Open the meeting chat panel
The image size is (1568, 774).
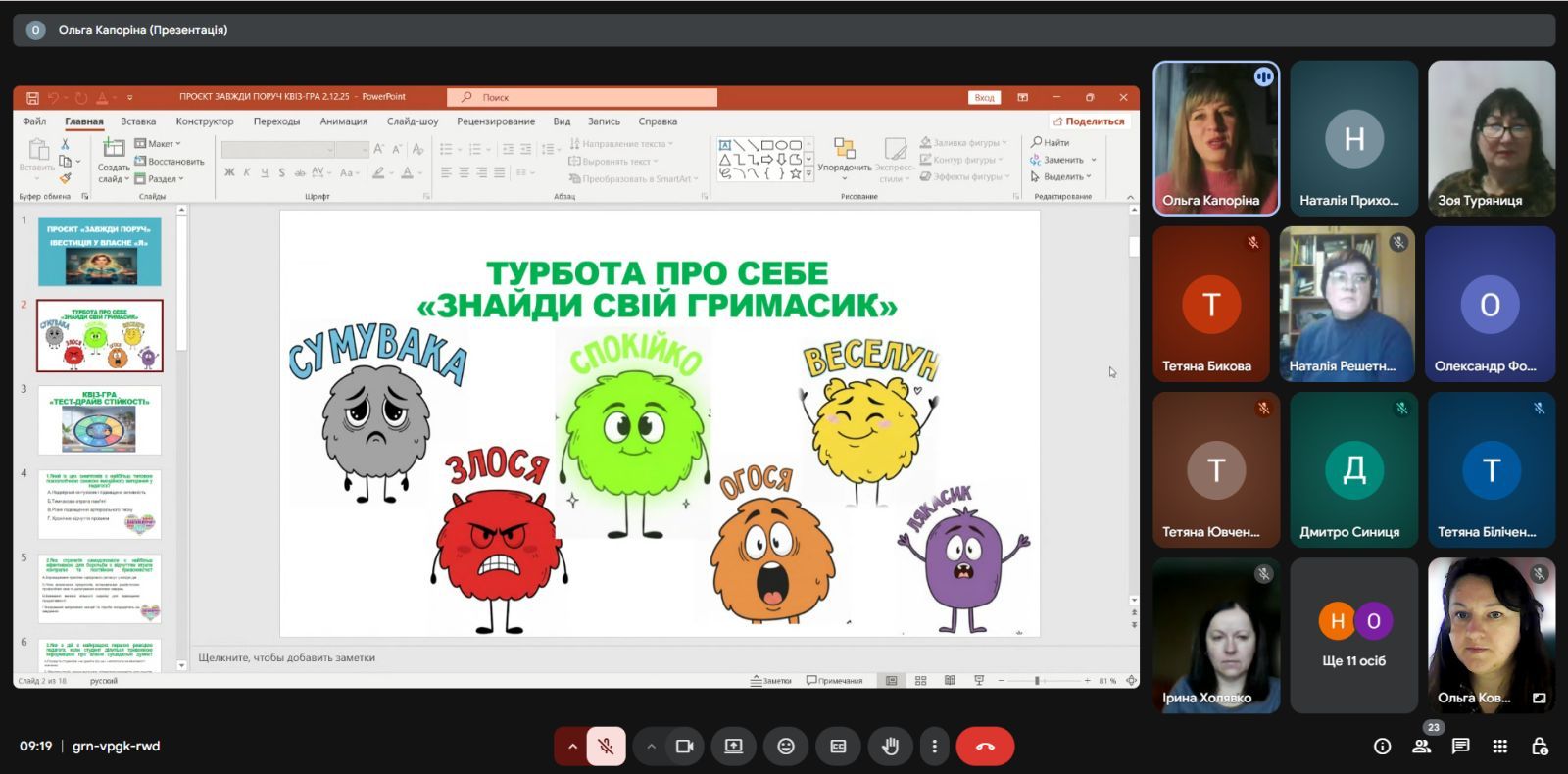pos(1460,747)
